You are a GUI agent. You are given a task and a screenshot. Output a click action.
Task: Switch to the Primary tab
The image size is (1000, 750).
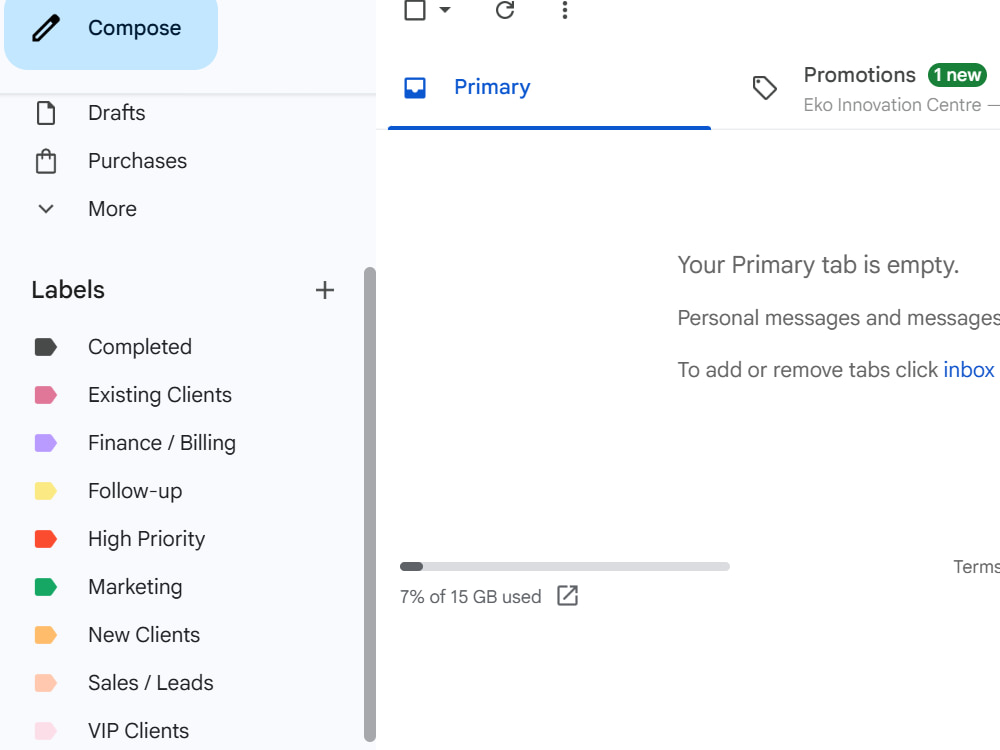(x=549, y=87)
